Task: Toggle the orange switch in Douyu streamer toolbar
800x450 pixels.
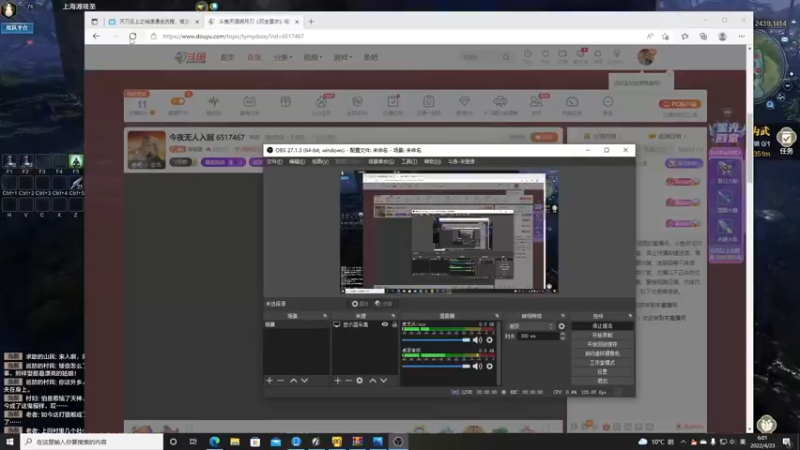Action: (178, 102)
